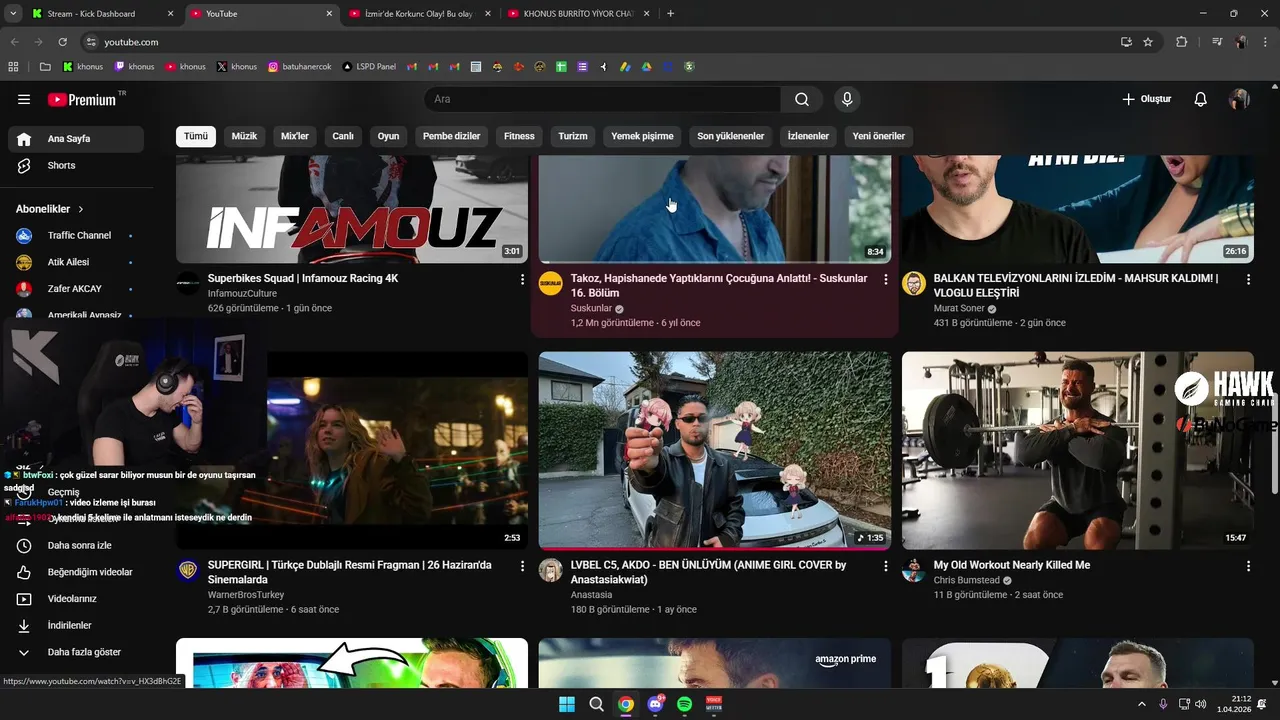Viewport: 1280px width, 720px height.
Task: Start voice search with the microphone icon
Action: pos(847,99)
